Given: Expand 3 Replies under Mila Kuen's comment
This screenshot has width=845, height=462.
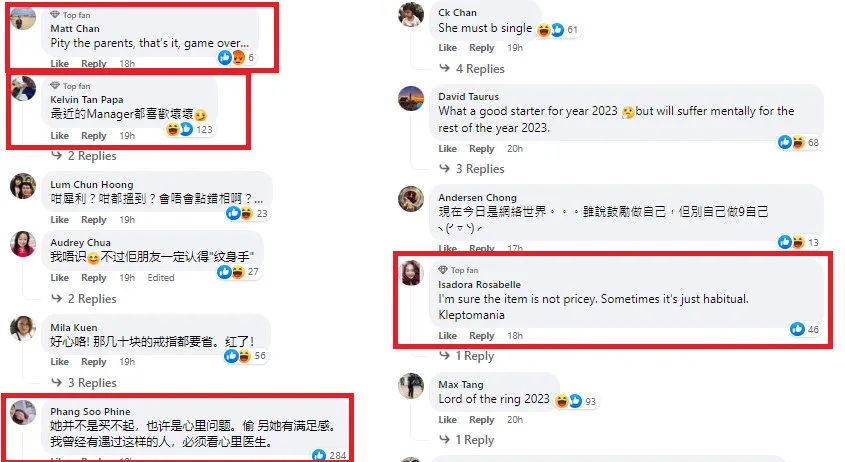Looking at the screenshot, I should click(x=84, y=383).
